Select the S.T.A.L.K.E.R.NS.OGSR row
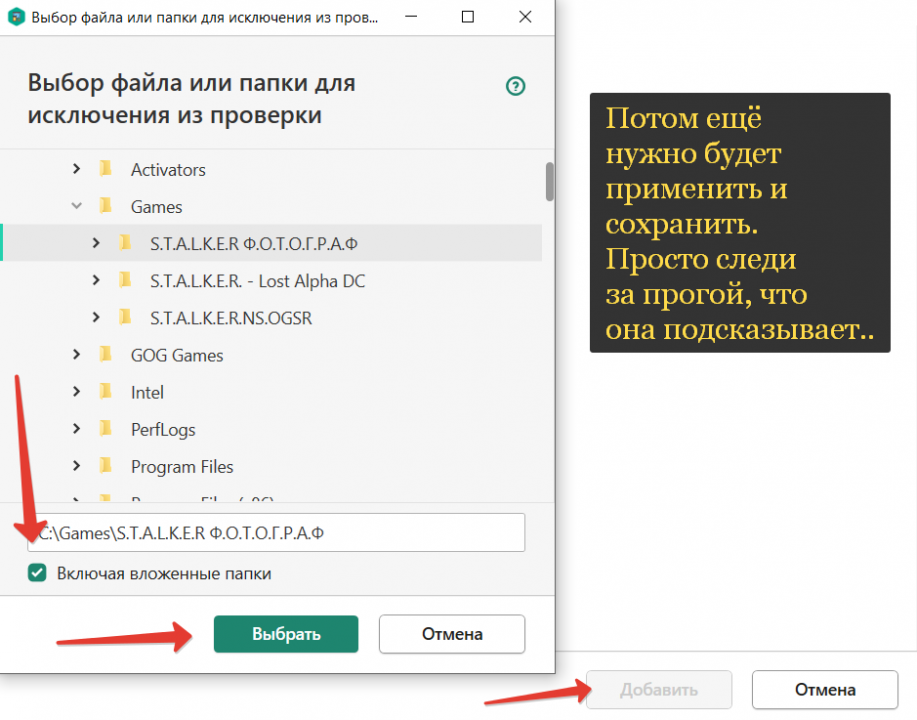The image size is (917, 720). (x=271, y=317)
